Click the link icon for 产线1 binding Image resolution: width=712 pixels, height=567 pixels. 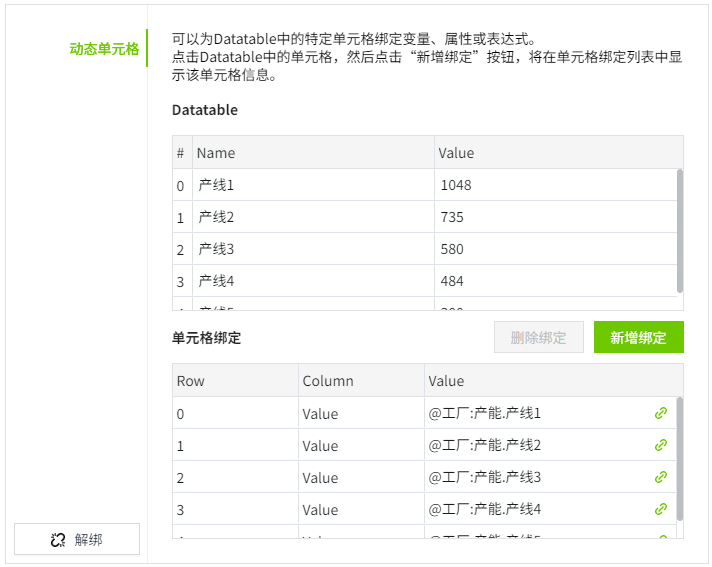tap(660, 413)
